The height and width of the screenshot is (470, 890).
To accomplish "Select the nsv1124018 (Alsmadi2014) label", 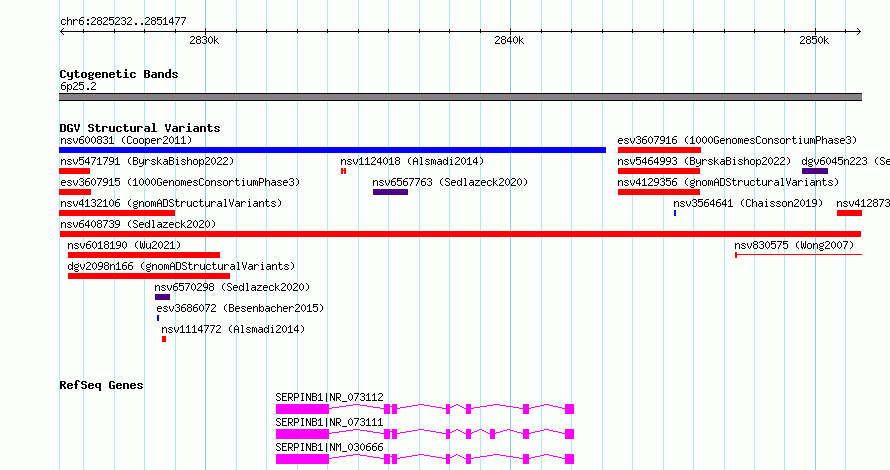I will (412, 161).
